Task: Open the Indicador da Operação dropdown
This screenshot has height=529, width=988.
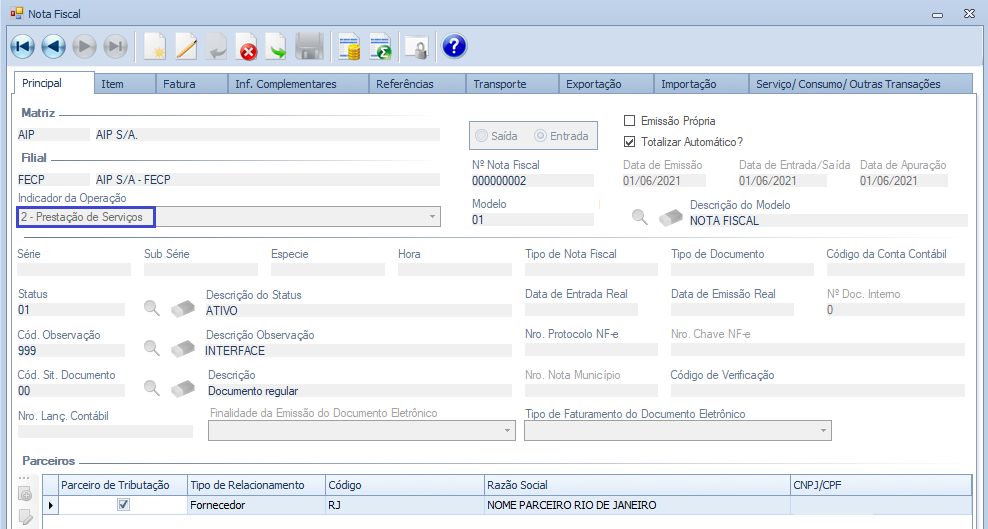Action: pyautogui.click(x=432, y=217)
